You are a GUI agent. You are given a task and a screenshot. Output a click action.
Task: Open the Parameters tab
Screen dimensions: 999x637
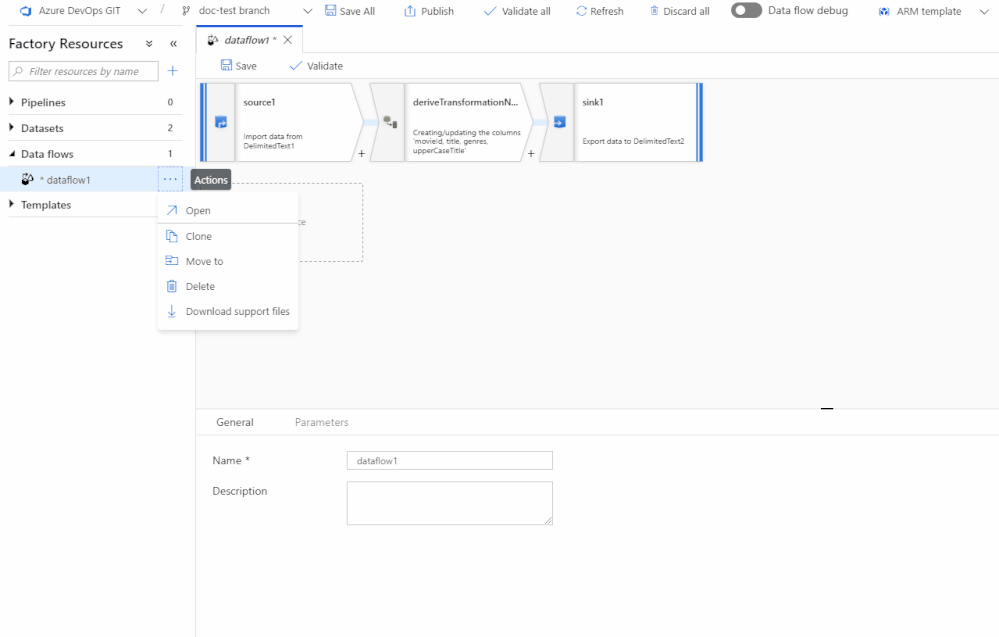322,422
